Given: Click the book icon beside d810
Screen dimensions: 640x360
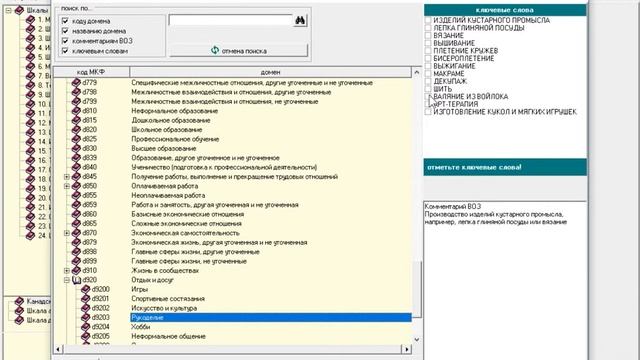Looking at the screenshot, I should click(x=76, y=111).
